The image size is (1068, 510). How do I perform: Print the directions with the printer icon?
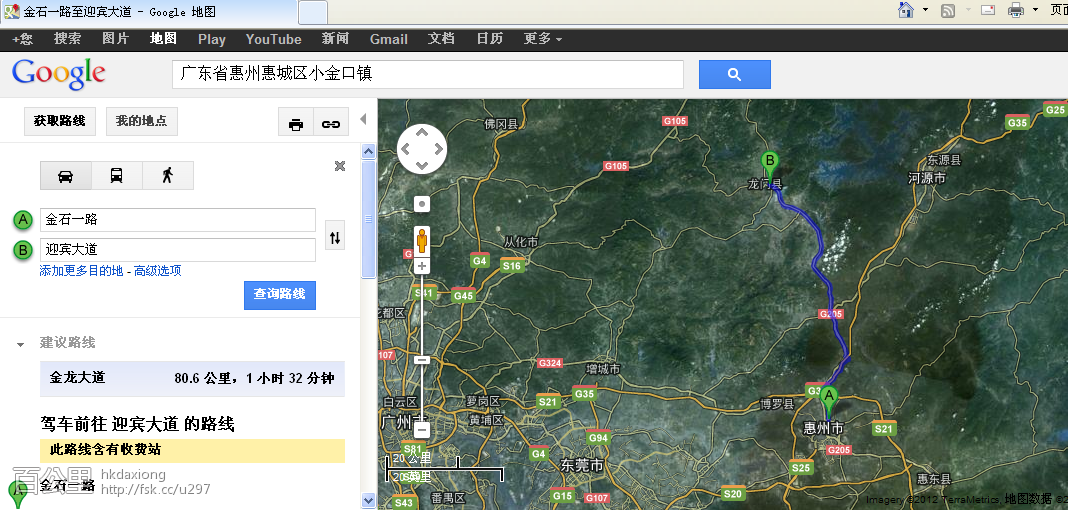[x=295, y=123]
